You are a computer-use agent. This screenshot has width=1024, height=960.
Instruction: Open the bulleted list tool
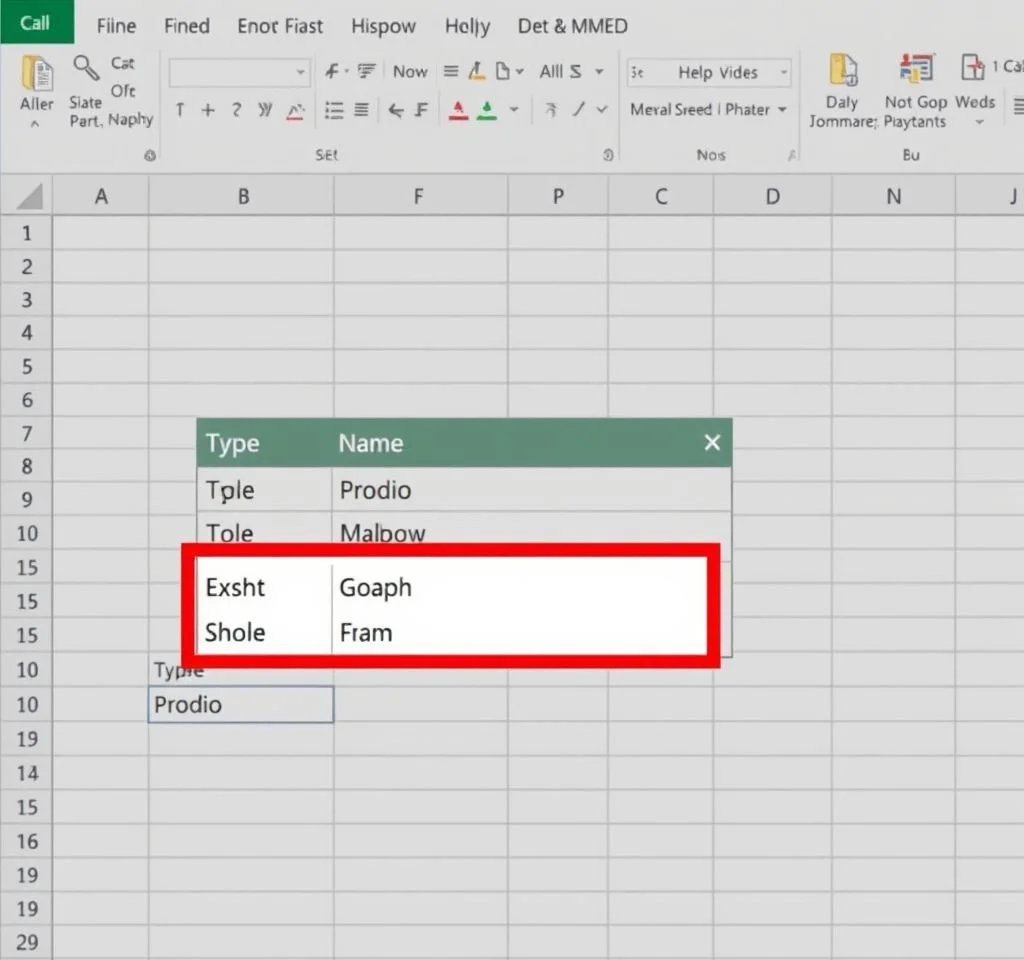[x=334, y=109]
